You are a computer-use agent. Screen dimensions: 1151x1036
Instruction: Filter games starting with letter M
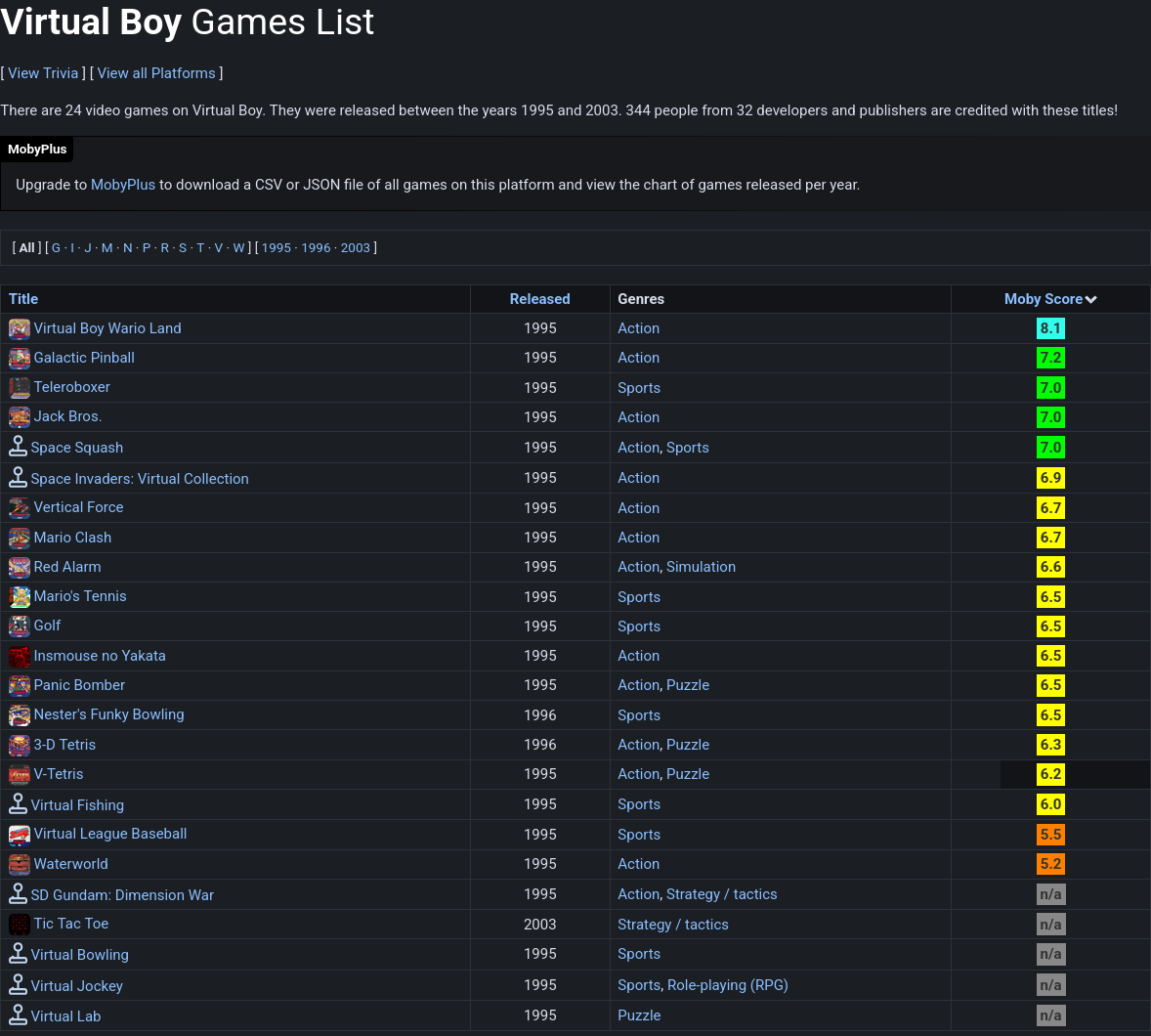point(107,247)
